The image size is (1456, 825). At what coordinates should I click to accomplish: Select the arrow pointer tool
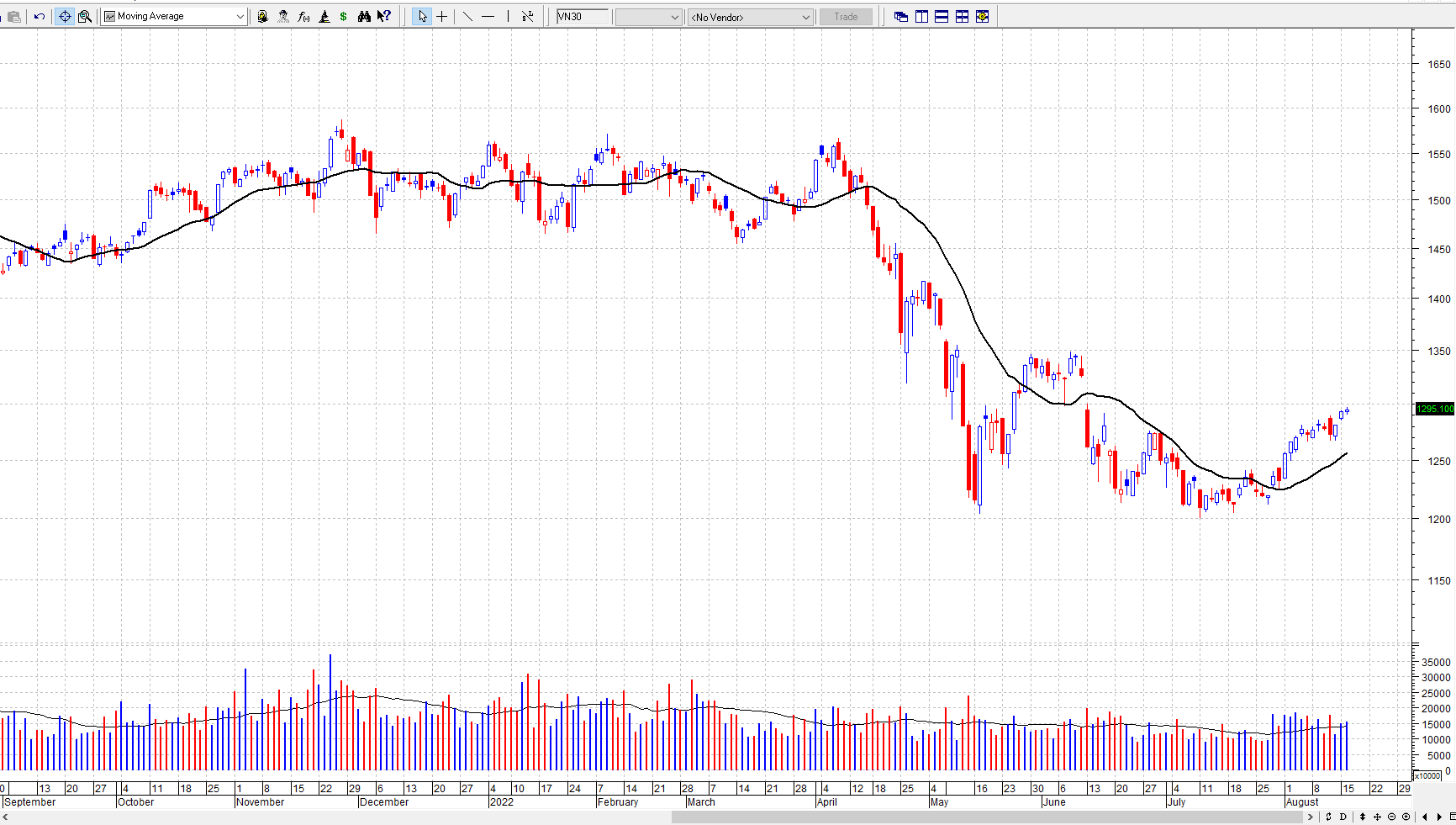tap(422, 16)
